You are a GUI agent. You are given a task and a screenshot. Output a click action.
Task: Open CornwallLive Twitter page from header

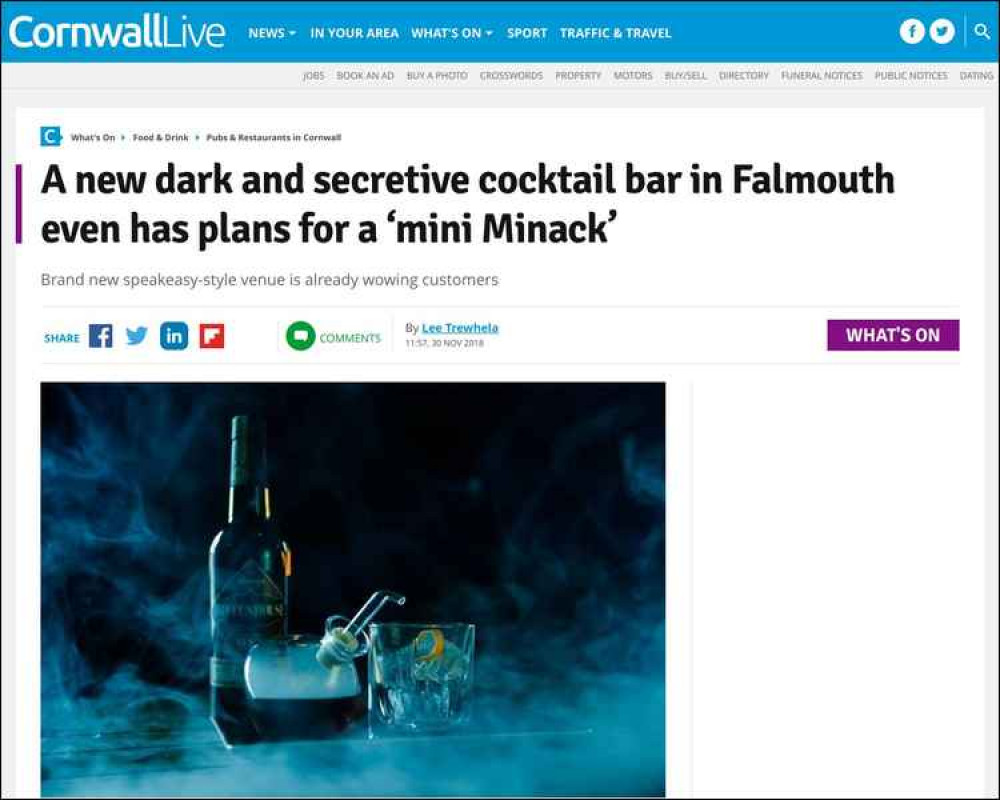point(942,31)
